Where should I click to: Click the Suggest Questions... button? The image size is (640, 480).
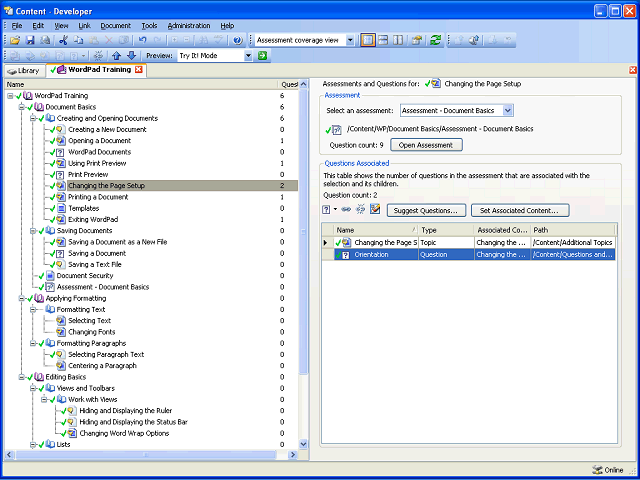pyautogui.click(x=426, y=211)
